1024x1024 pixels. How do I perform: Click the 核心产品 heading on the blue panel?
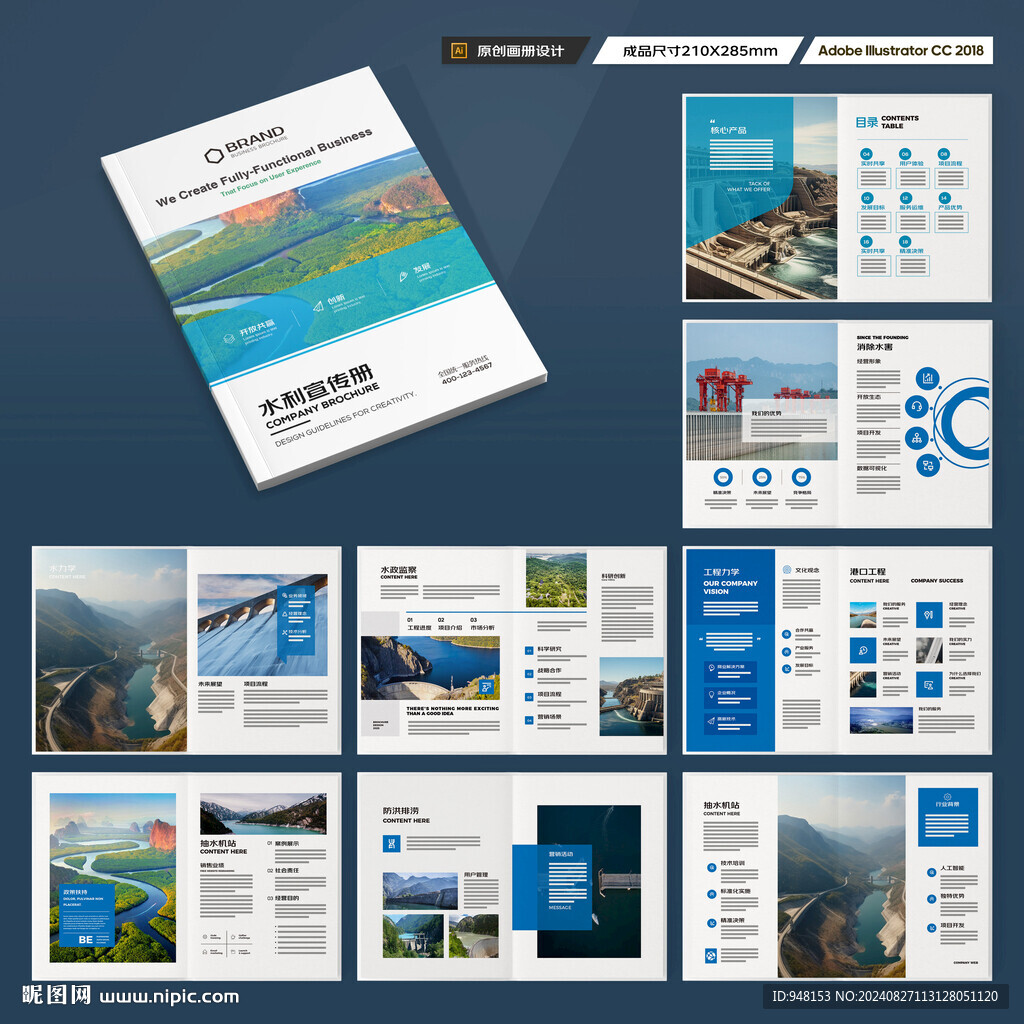pyautogui.click(x=728, y=130)
